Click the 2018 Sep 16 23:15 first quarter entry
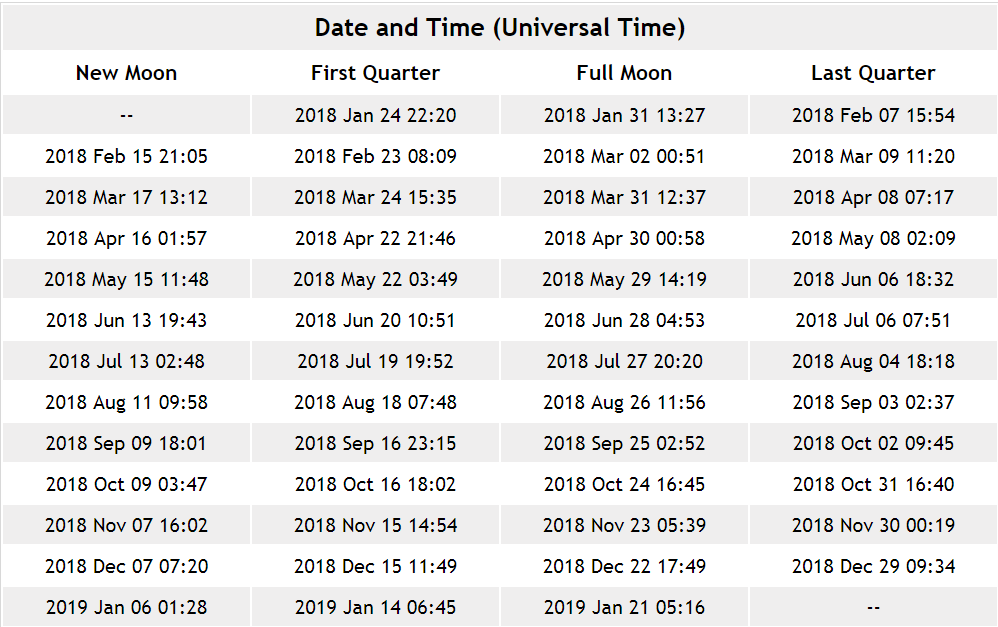998x627 pixels. (x=375, y=444)
